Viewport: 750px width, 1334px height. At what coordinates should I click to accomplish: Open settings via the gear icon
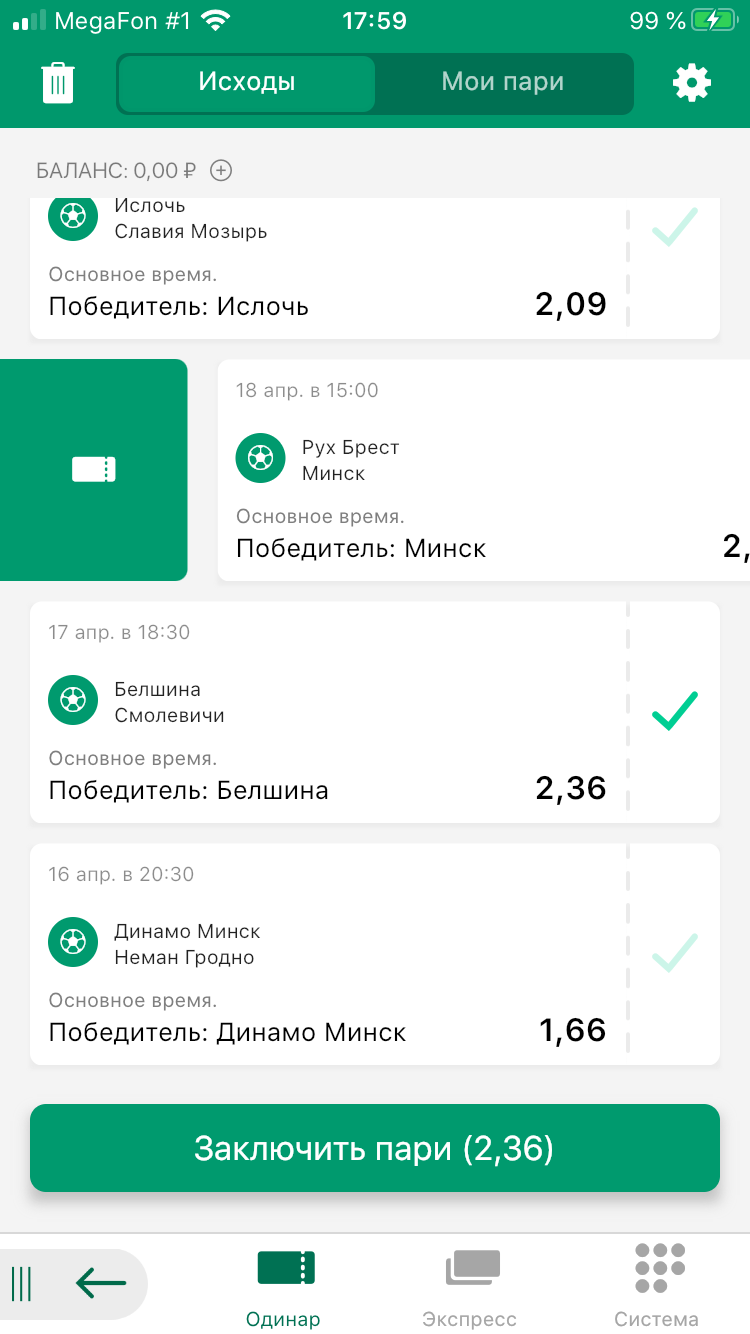(691, 83)
